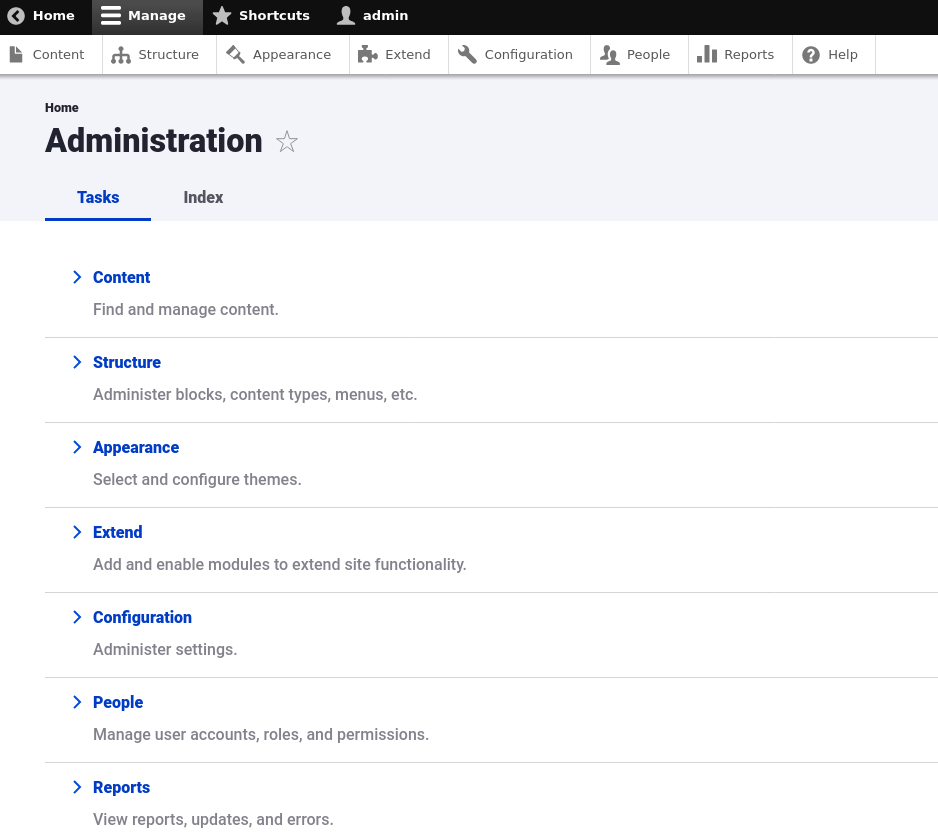
Task: Click the Content page icon in toolbar
Action: 16,55
